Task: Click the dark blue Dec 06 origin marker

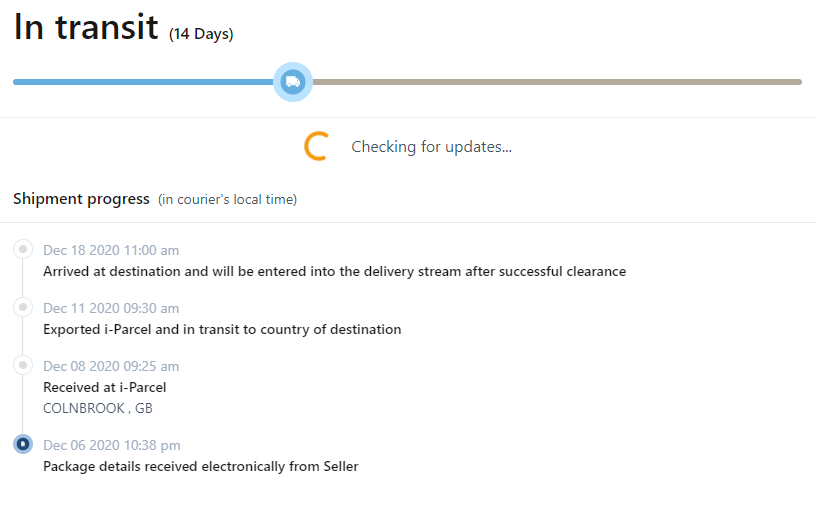Action: [x=23, y=444]
